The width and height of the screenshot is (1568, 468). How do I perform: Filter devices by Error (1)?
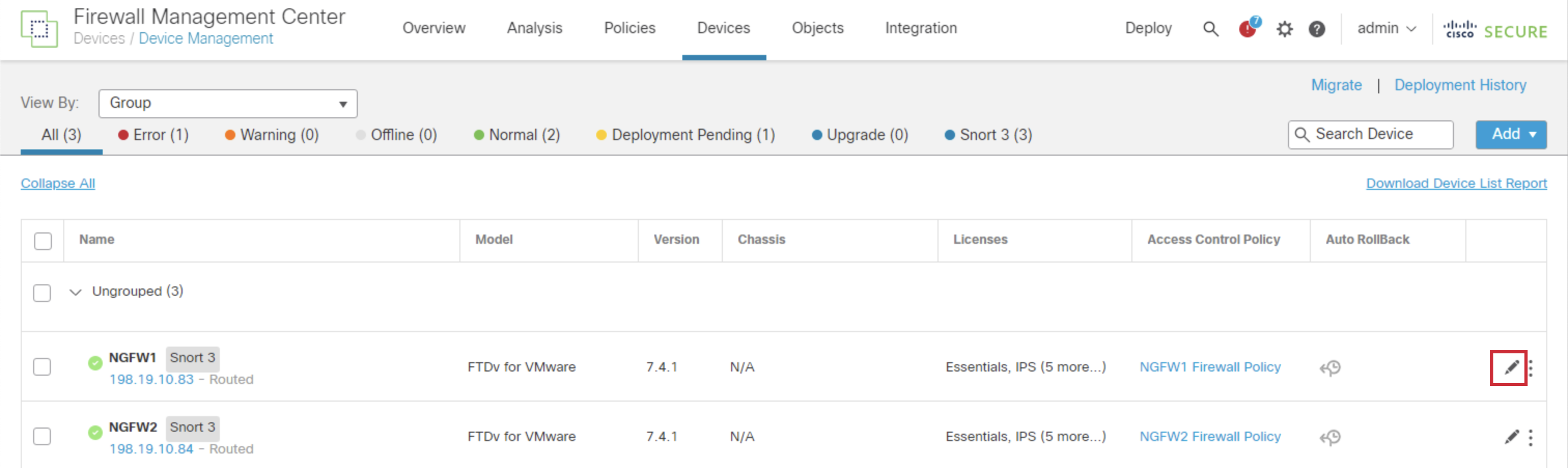coord(153,135)
